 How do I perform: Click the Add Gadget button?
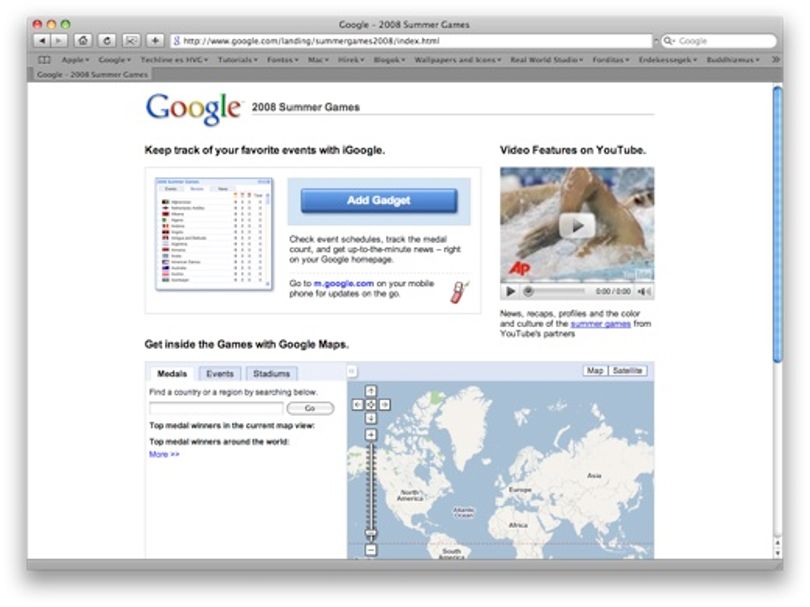tap(379, 200)
